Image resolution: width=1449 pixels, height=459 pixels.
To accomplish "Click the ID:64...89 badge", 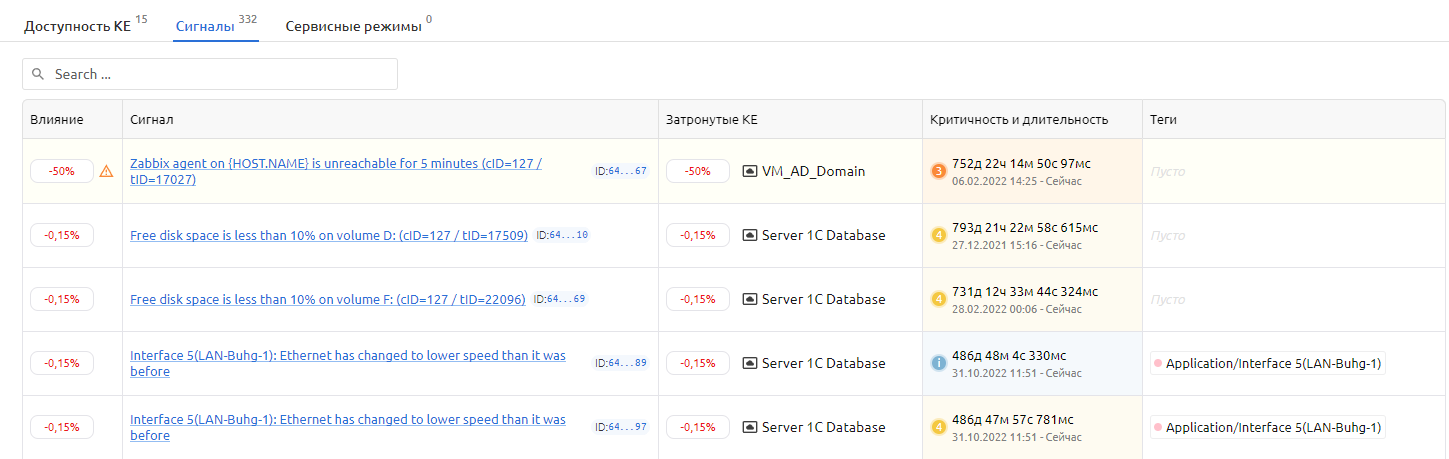I will pyautogui.click(x=620, y=363).
